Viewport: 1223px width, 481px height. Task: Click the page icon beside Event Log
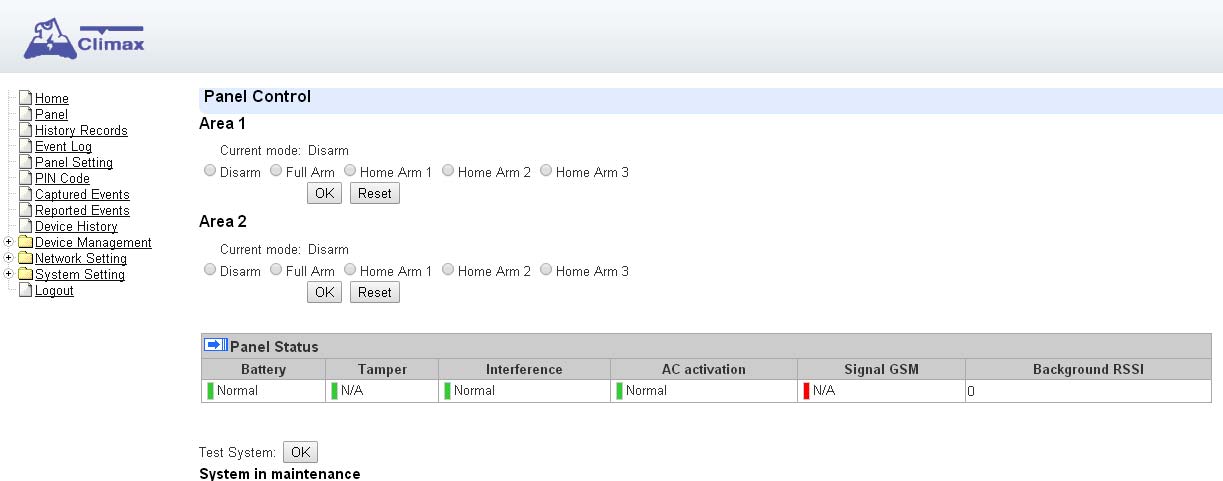point(27,146)
